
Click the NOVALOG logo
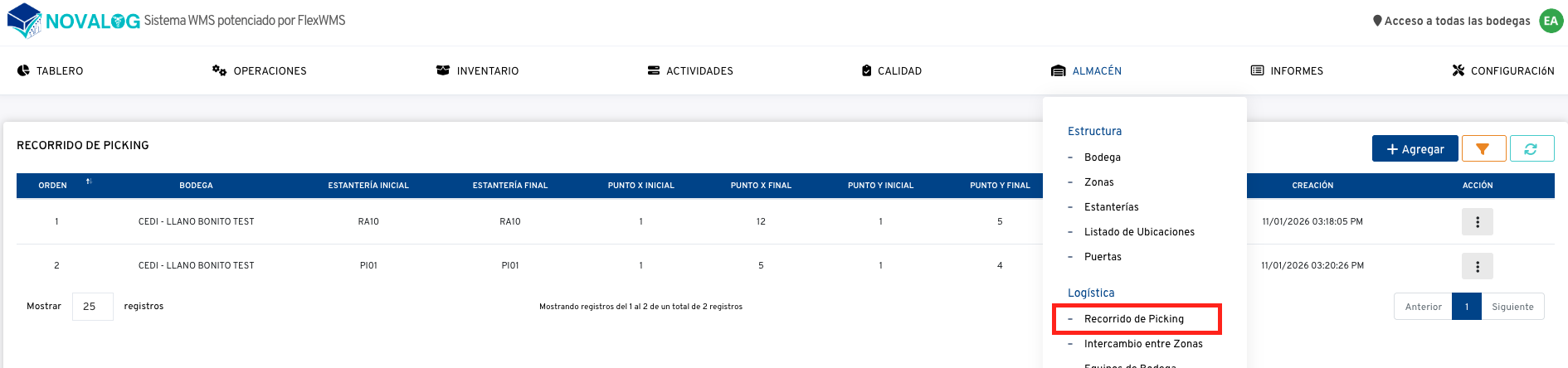click(73, 21)
